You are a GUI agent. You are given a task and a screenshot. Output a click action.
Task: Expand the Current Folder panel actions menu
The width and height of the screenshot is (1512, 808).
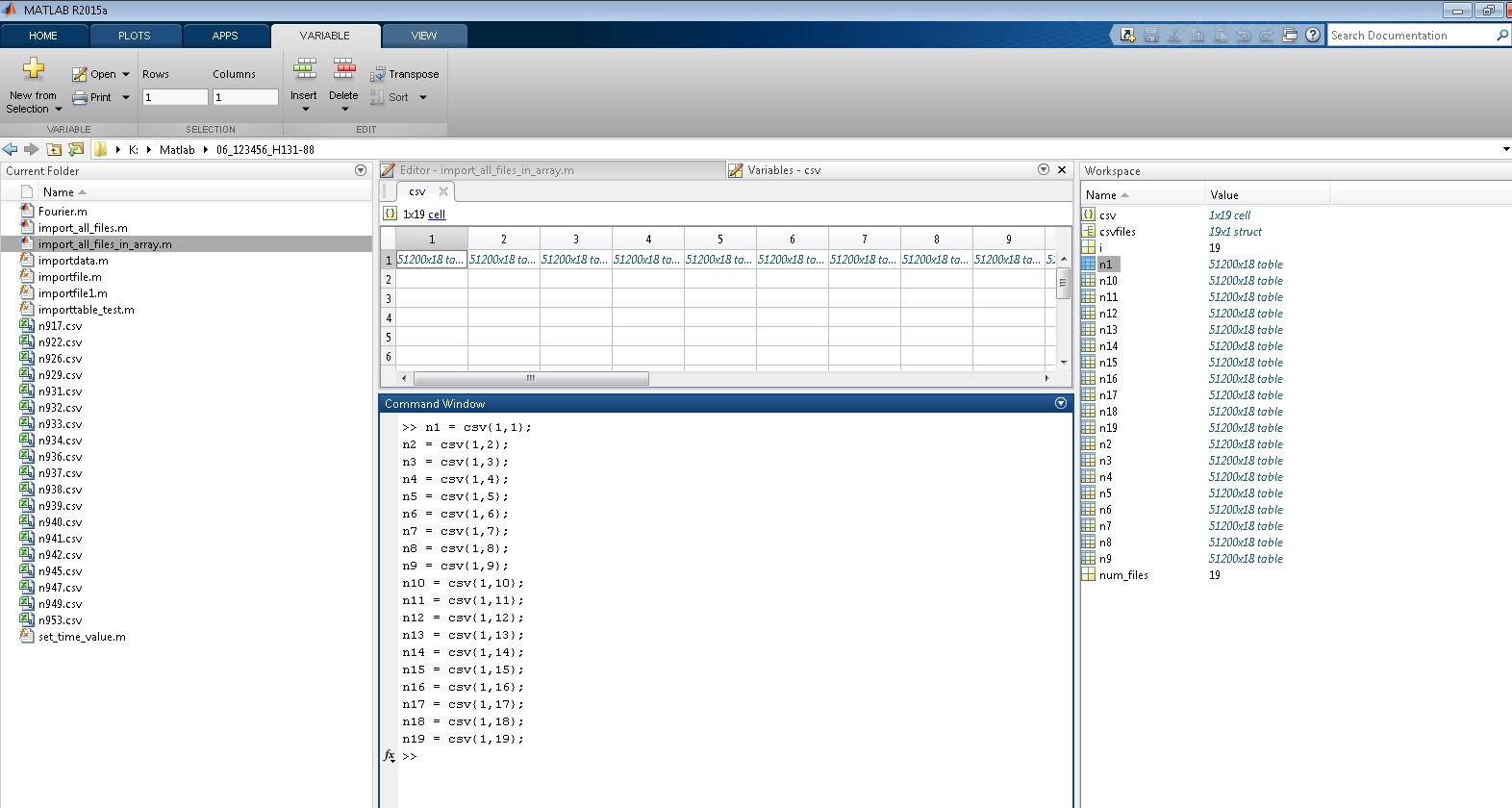[x=361, y=170]
